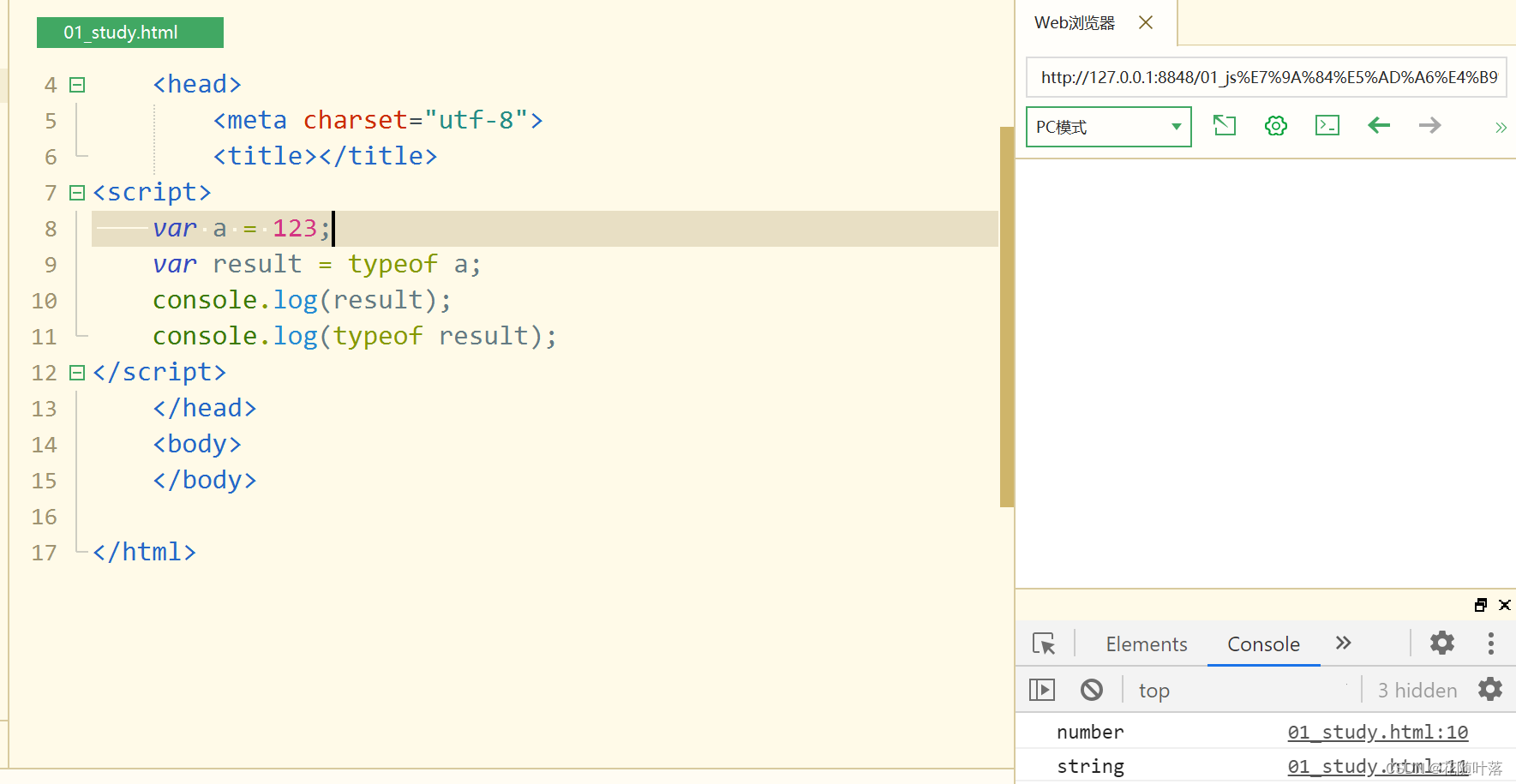Go back with the green left arrow
Screen dimensions: 1516x784
click(x=1379, y=126)
